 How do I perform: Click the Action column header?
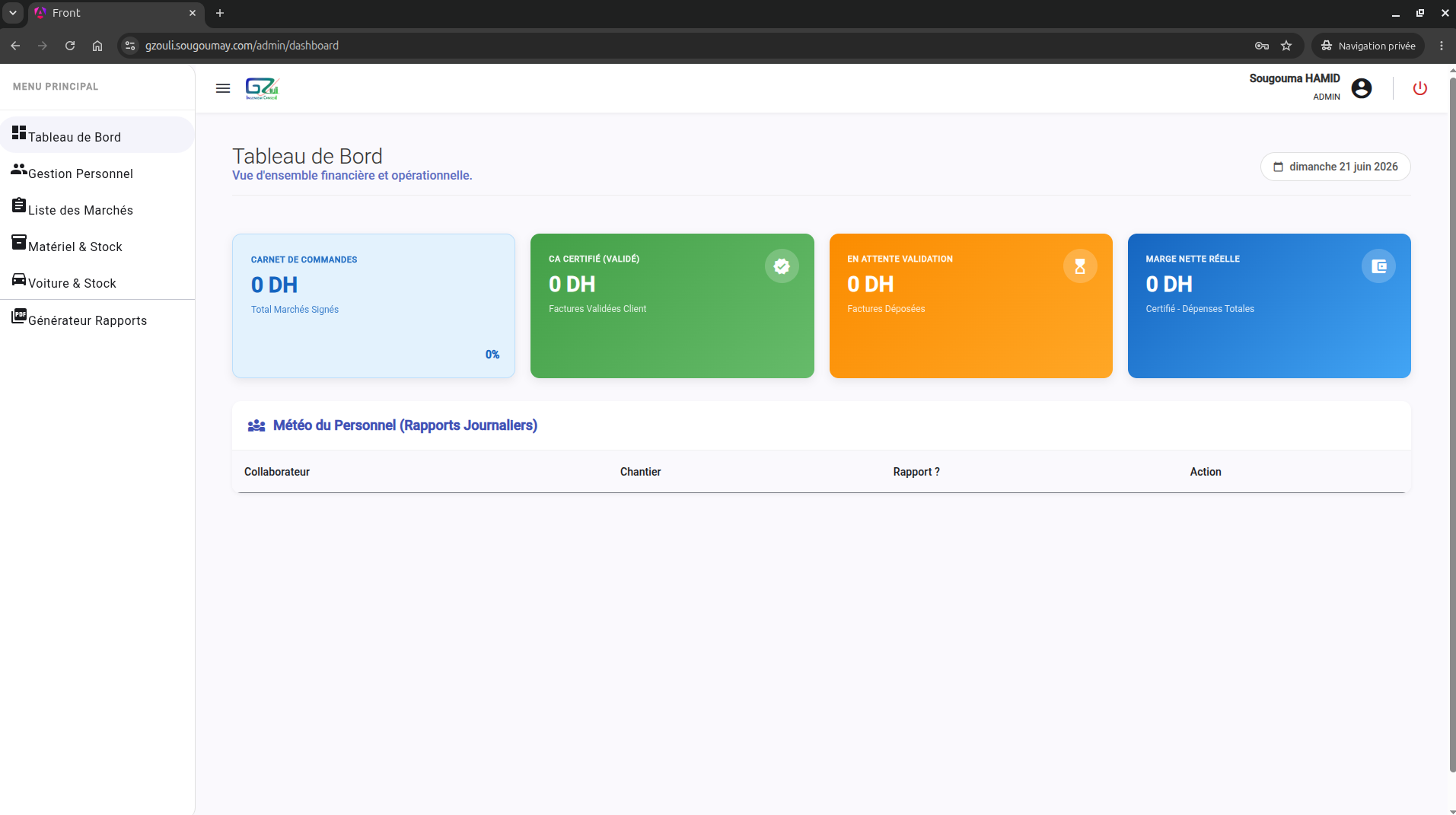coord(1206,472)
